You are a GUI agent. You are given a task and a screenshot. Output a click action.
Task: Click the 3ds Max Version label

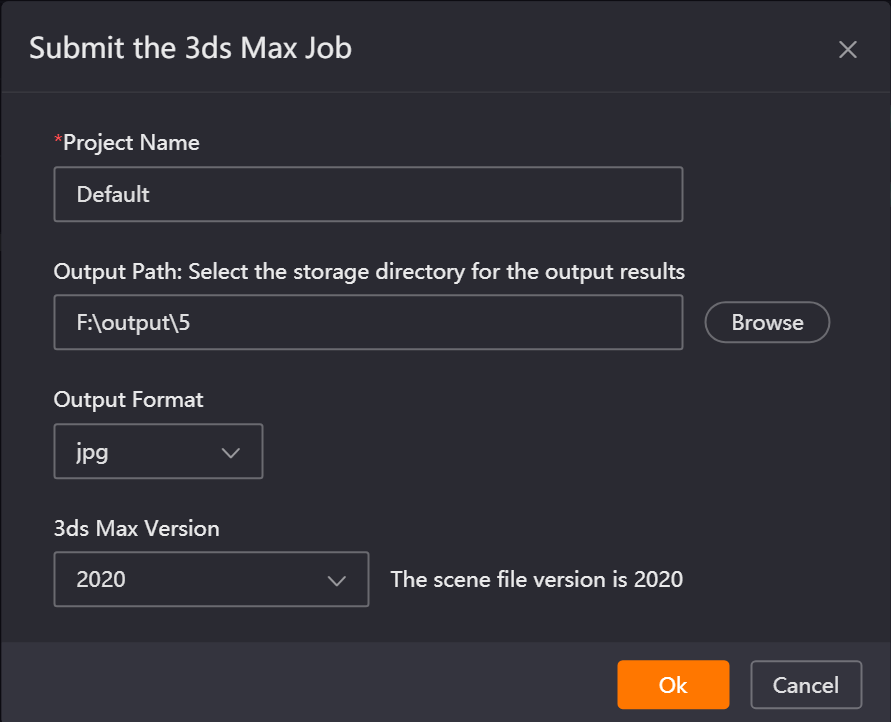click(x=136, y=528)
